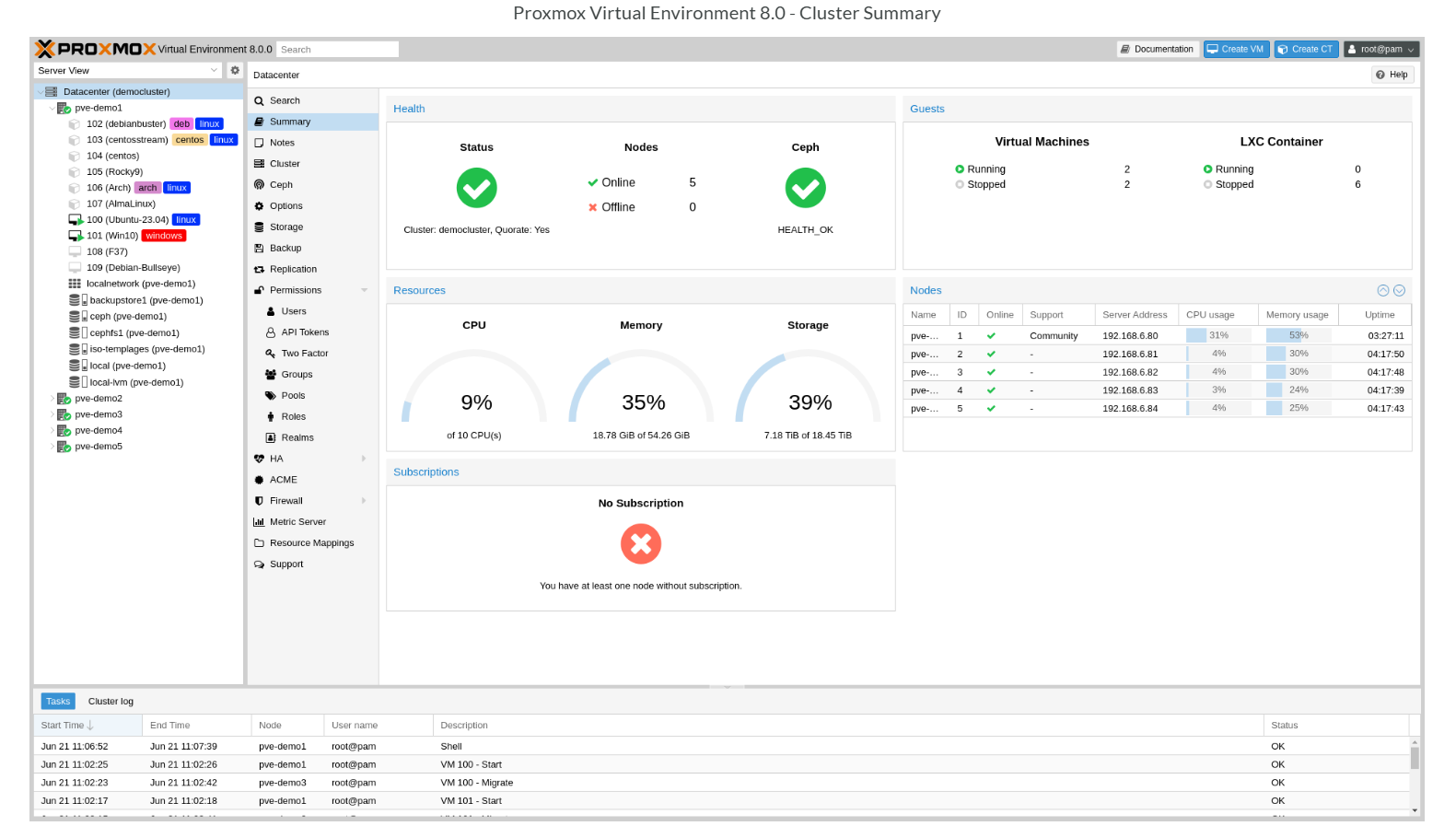The image size is (1456, 826).
Task: Click the localnetwork (pve-demo1) grid icon
Action: [75, 284]
